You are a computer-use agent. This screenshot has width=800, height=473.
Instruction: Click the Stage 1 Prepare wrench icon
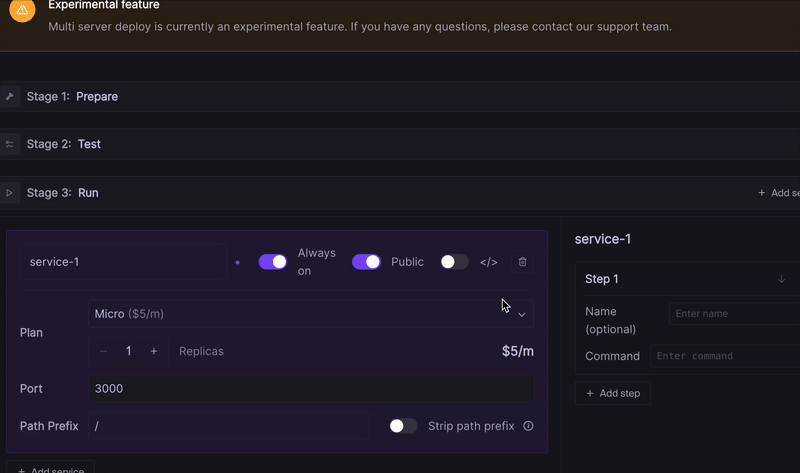tap(10, 97)
